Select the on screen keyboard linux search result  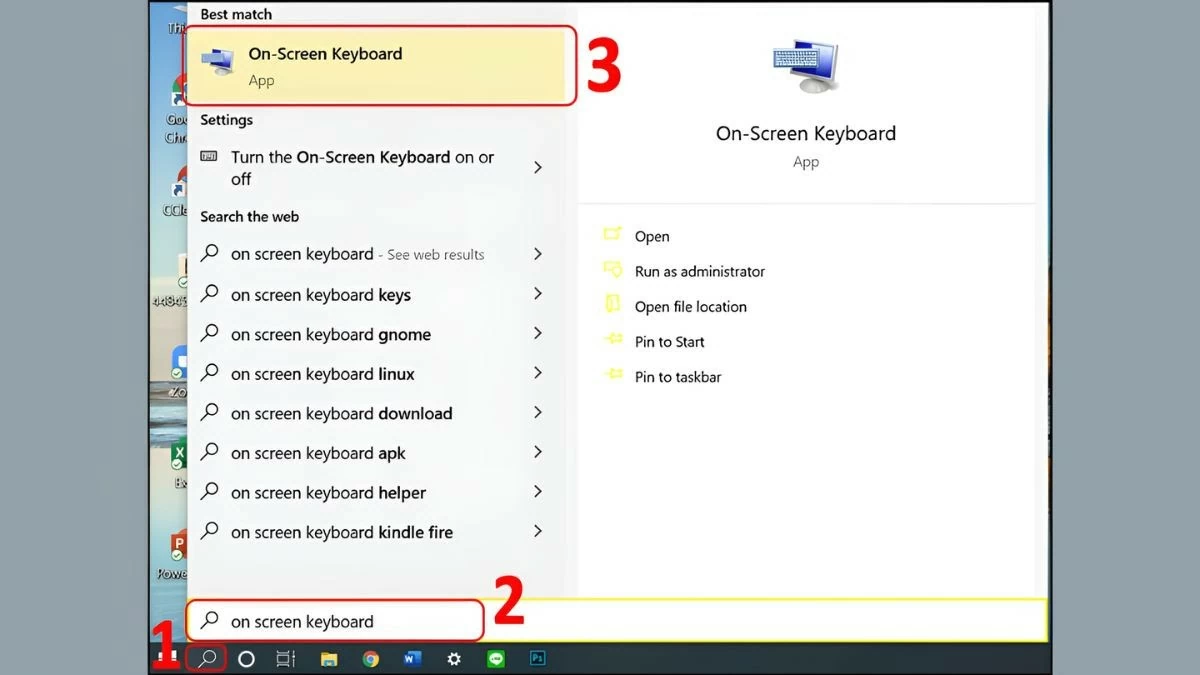click(x=322, y=373)
